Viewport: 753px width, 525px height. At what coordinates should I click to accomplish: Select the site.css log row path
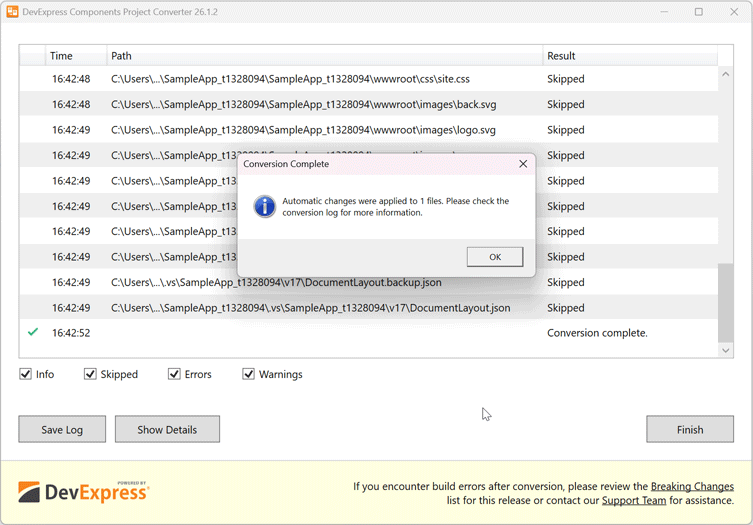[x=290, y=79]
